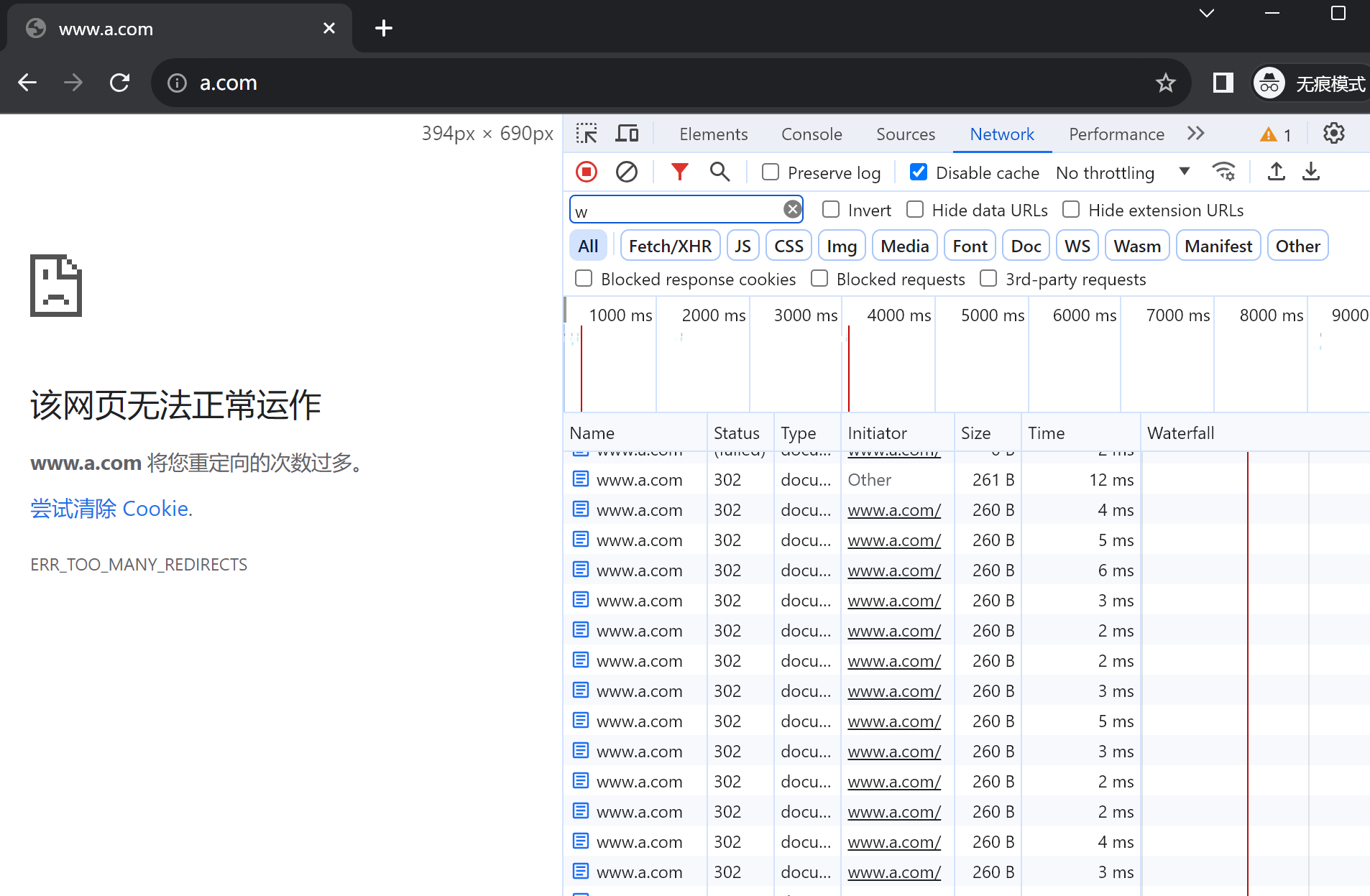Toggle the red filter funnel icon
Viewport: 1370px width, 896px height.
click(679, 172)
